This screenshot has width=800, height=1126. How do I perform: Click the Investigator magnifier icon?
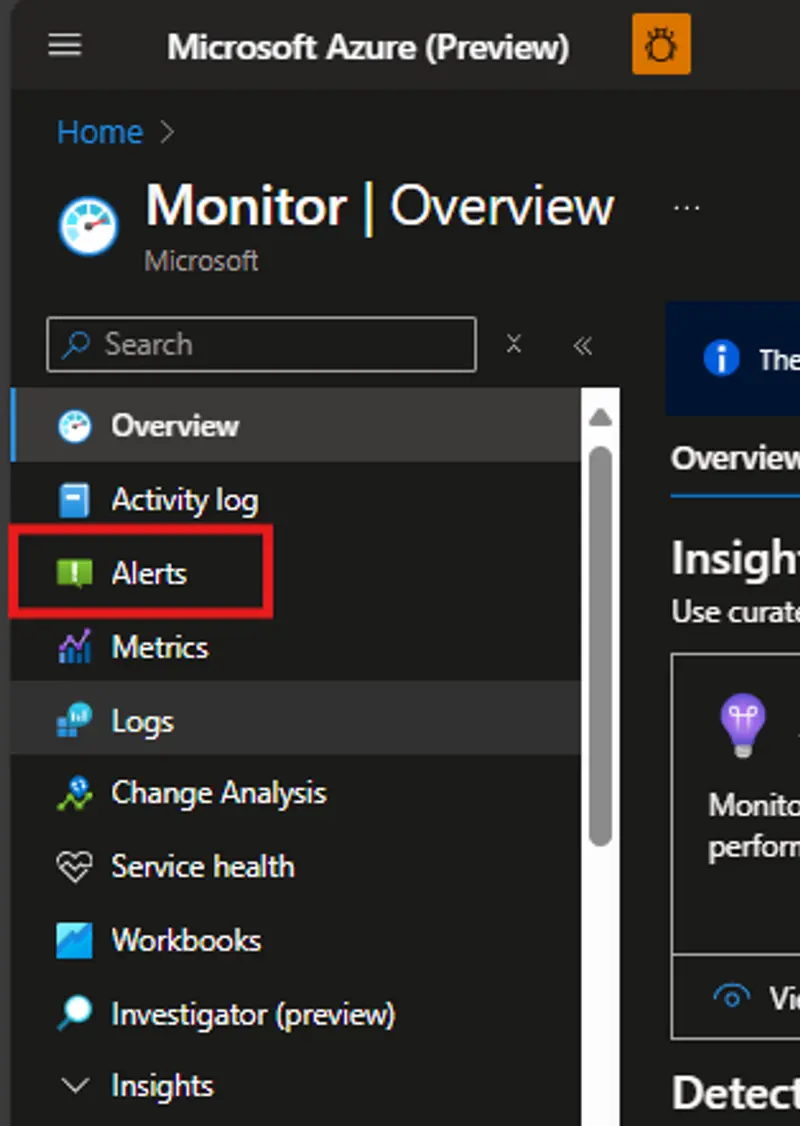(75, 1014)
